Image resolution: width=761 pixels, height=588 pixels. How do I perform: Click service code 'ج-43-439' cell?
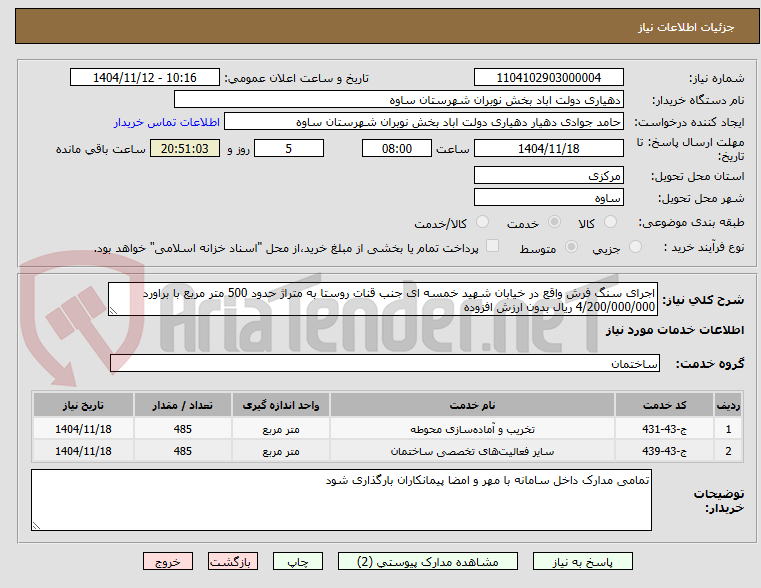tap(664, 451)
